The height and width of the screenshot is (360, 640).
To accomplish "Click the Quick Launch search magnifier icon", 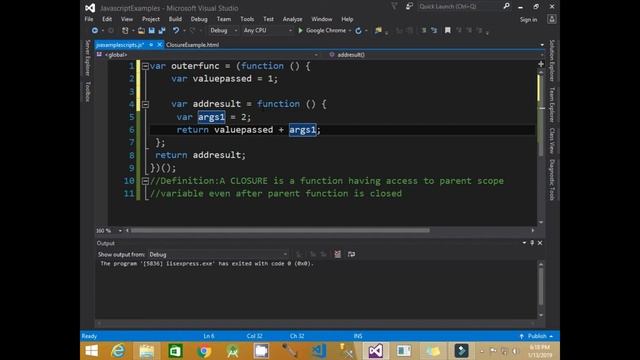I will pos(507,6).
